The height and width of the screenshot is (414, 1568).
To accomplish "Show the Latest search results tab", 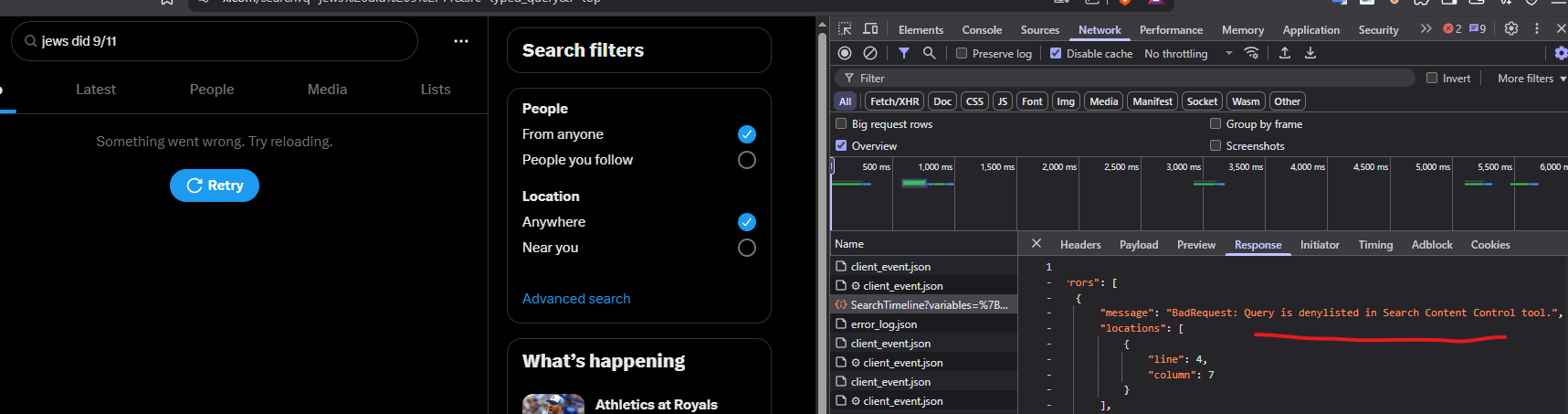I will click(96, 90).
